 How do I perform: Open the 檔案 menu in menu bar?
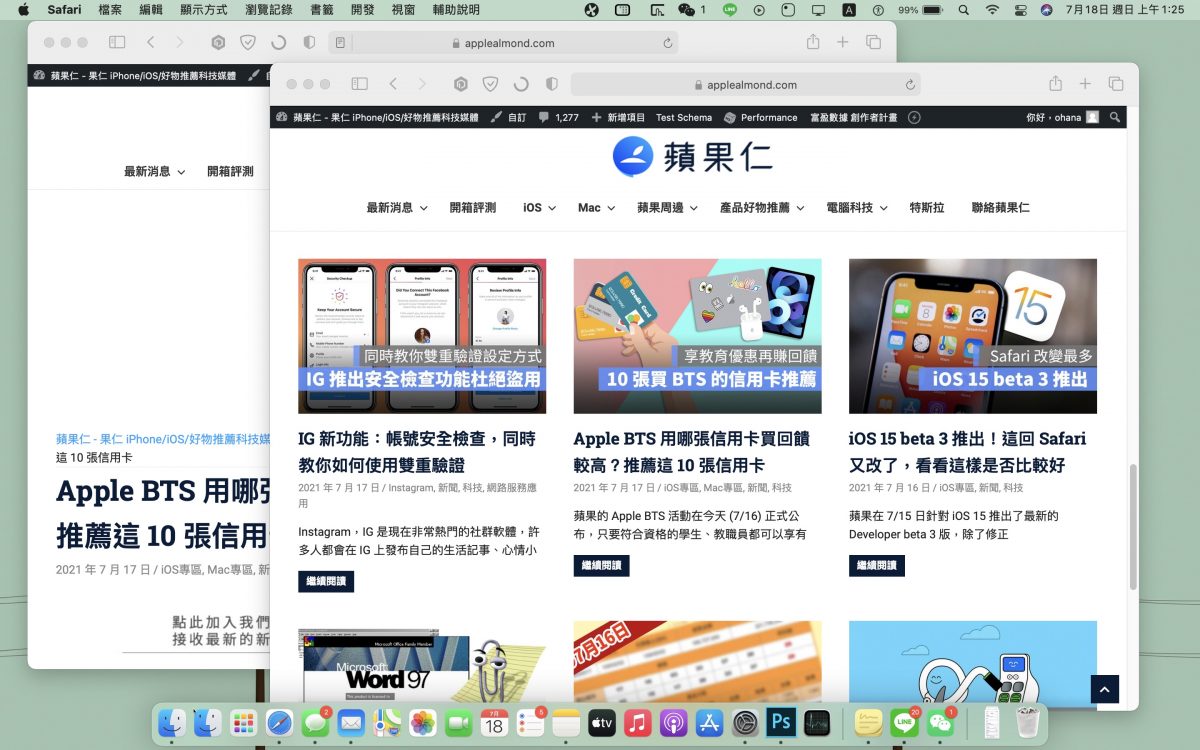(111, 10)
